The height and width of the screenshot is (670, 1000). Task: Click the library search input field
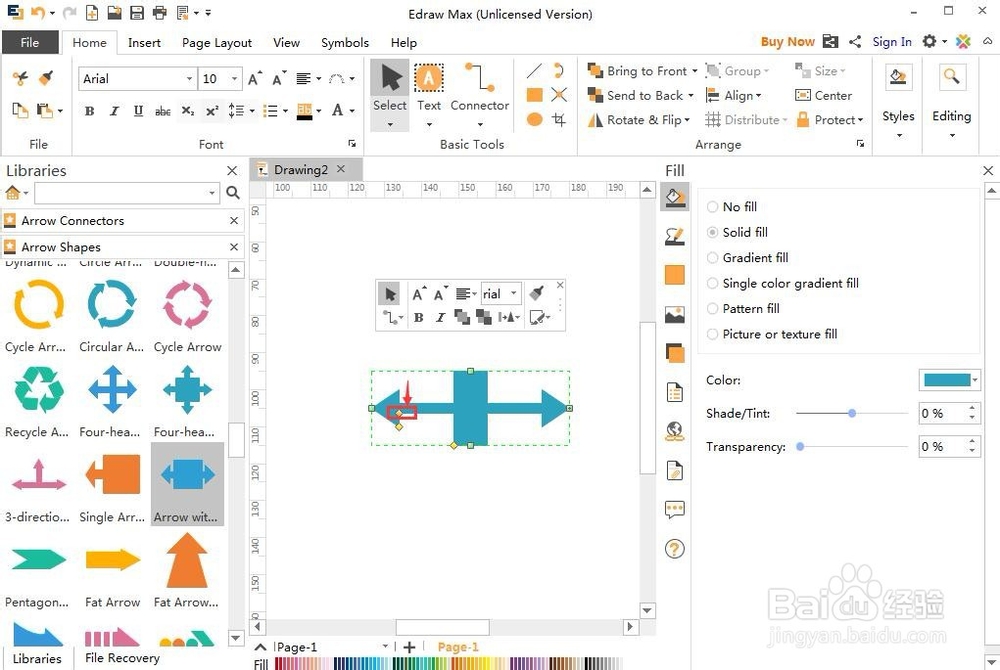click(126, 193)
